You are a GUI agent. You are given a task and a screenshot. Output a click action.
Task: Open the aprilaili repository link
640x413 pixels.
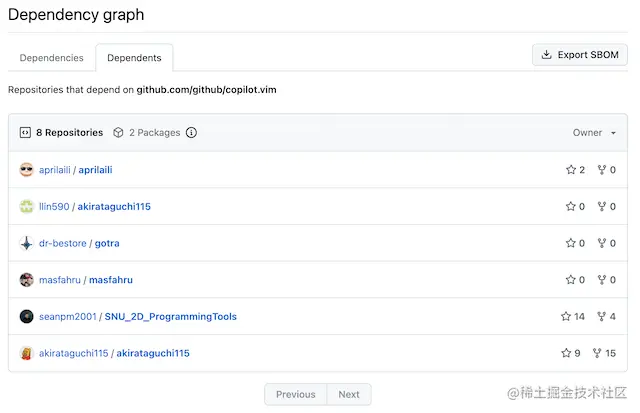[x=96, y=170]
